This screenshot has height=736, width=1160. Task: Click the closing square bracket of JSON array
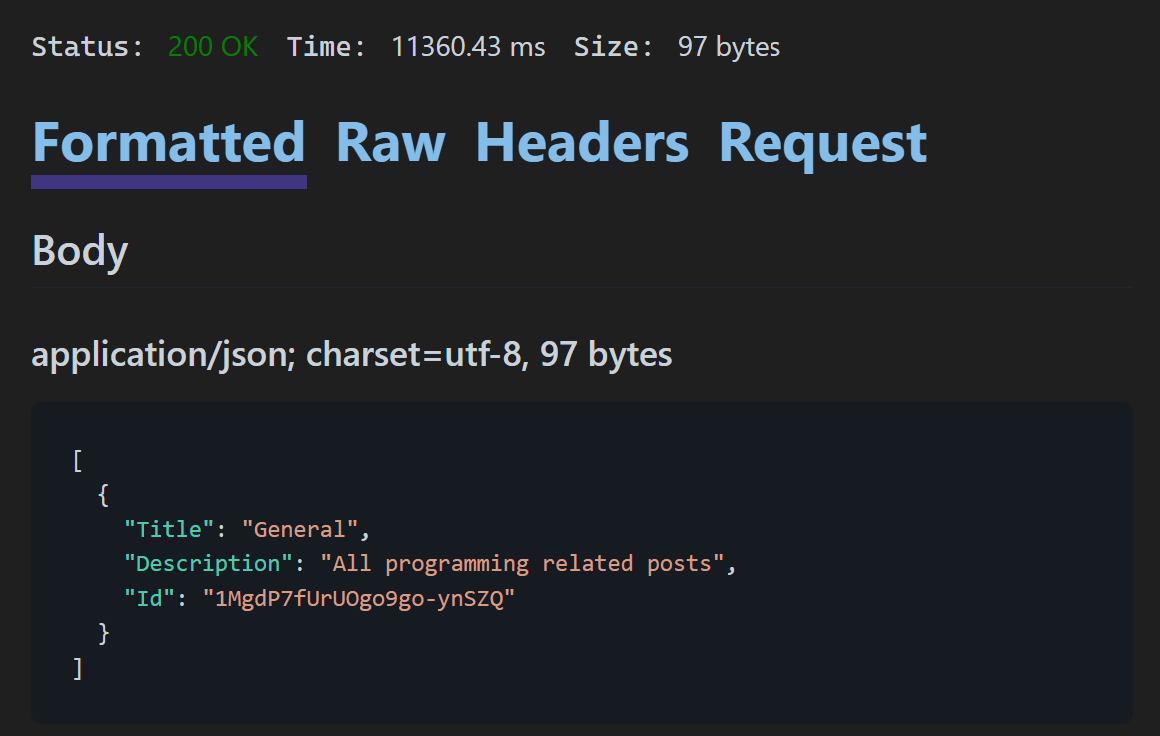78,667
